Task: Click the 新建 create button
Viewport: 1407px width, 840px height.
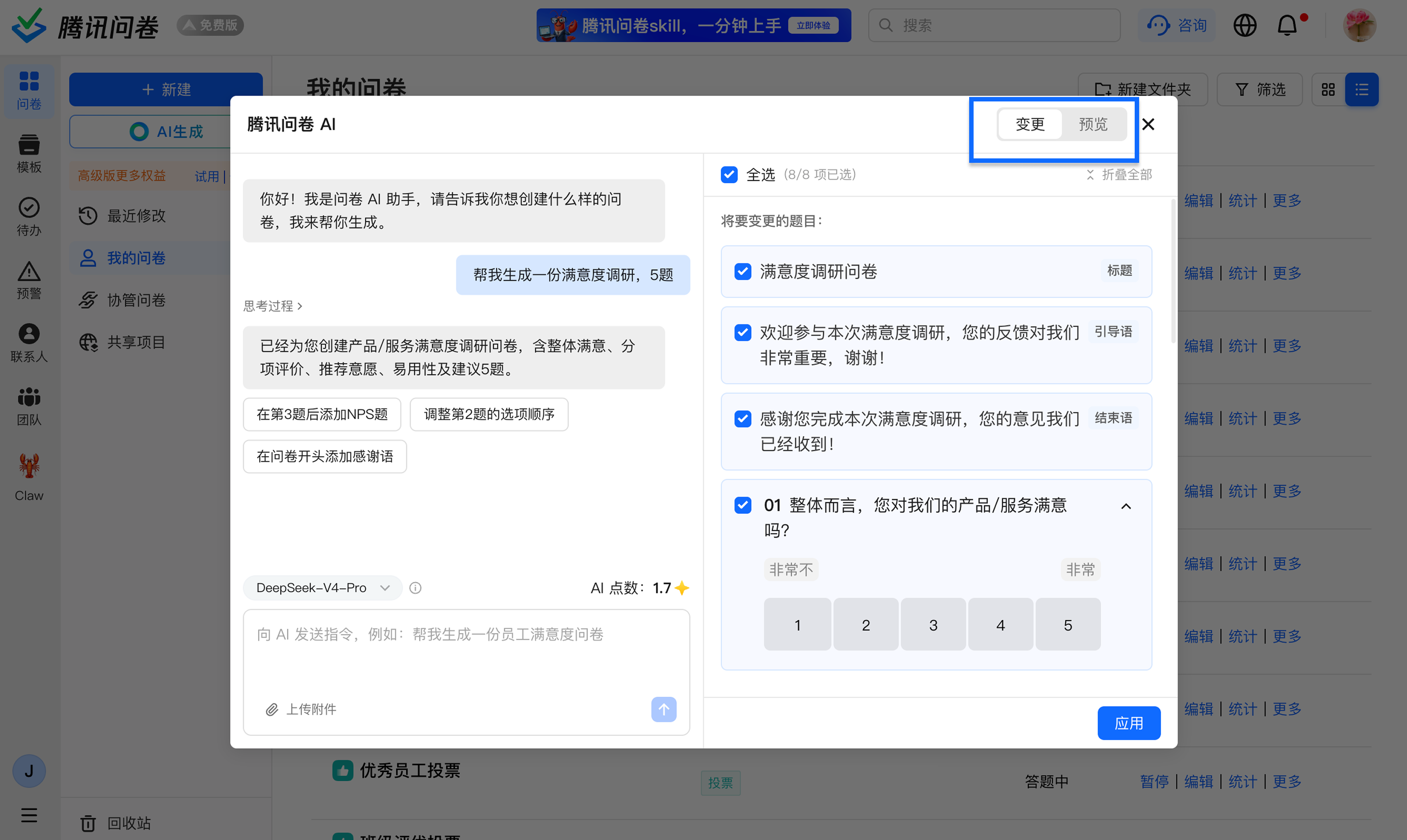Action: click(166, 89)
